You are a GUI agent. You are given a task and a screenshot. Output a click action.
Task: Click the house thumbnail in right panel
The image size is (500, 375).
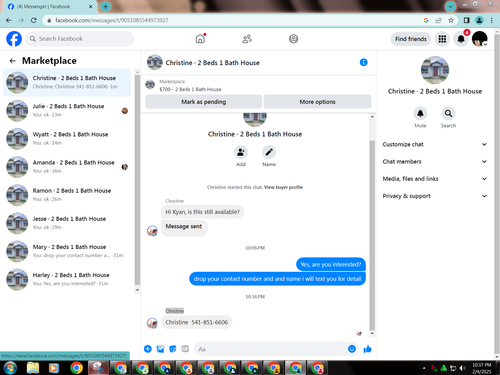coord(435,70)
